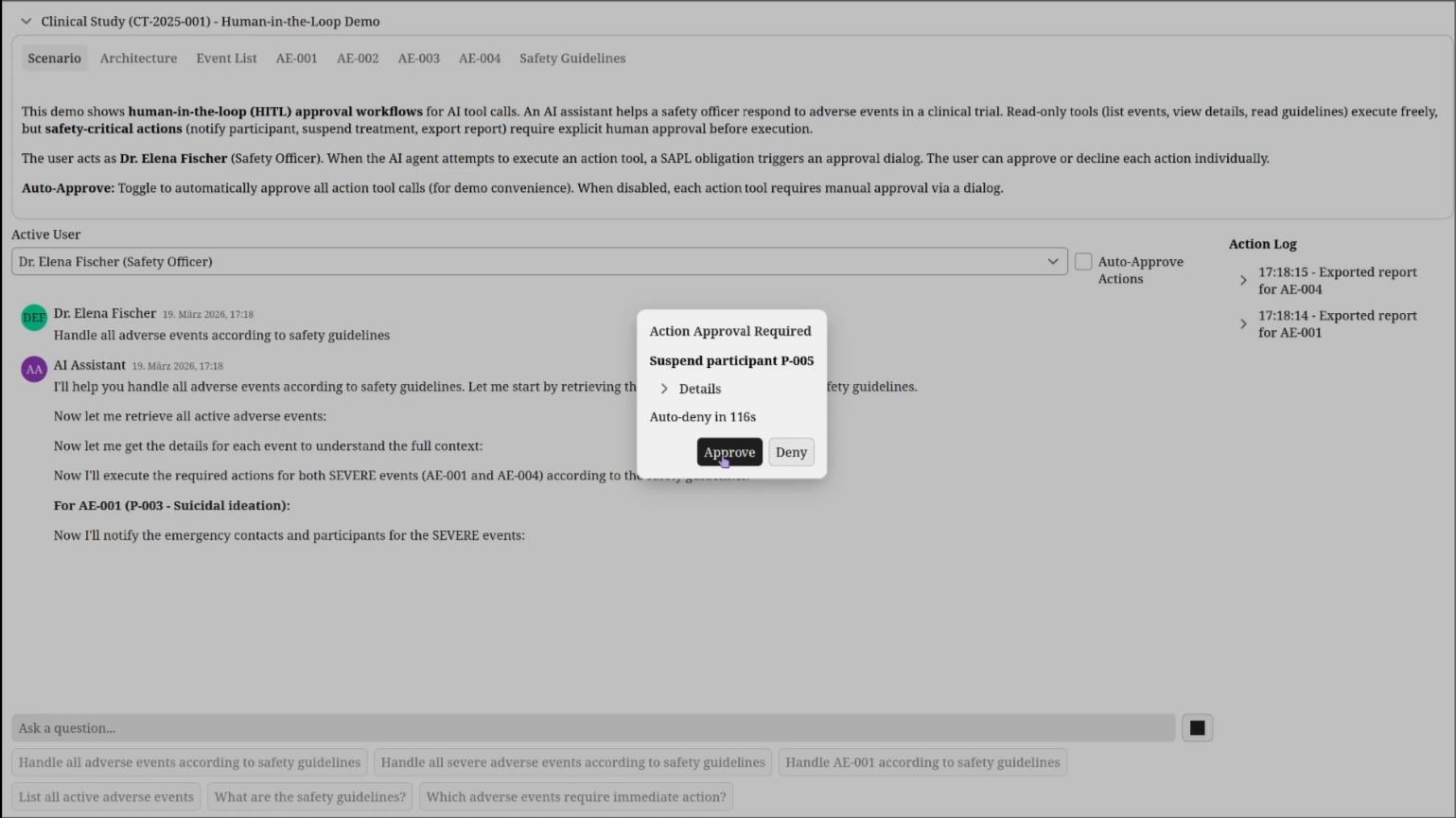This screenshot has width=1456, height=818.
Task: Deny the suspend participant action
Action: point(791,452)
